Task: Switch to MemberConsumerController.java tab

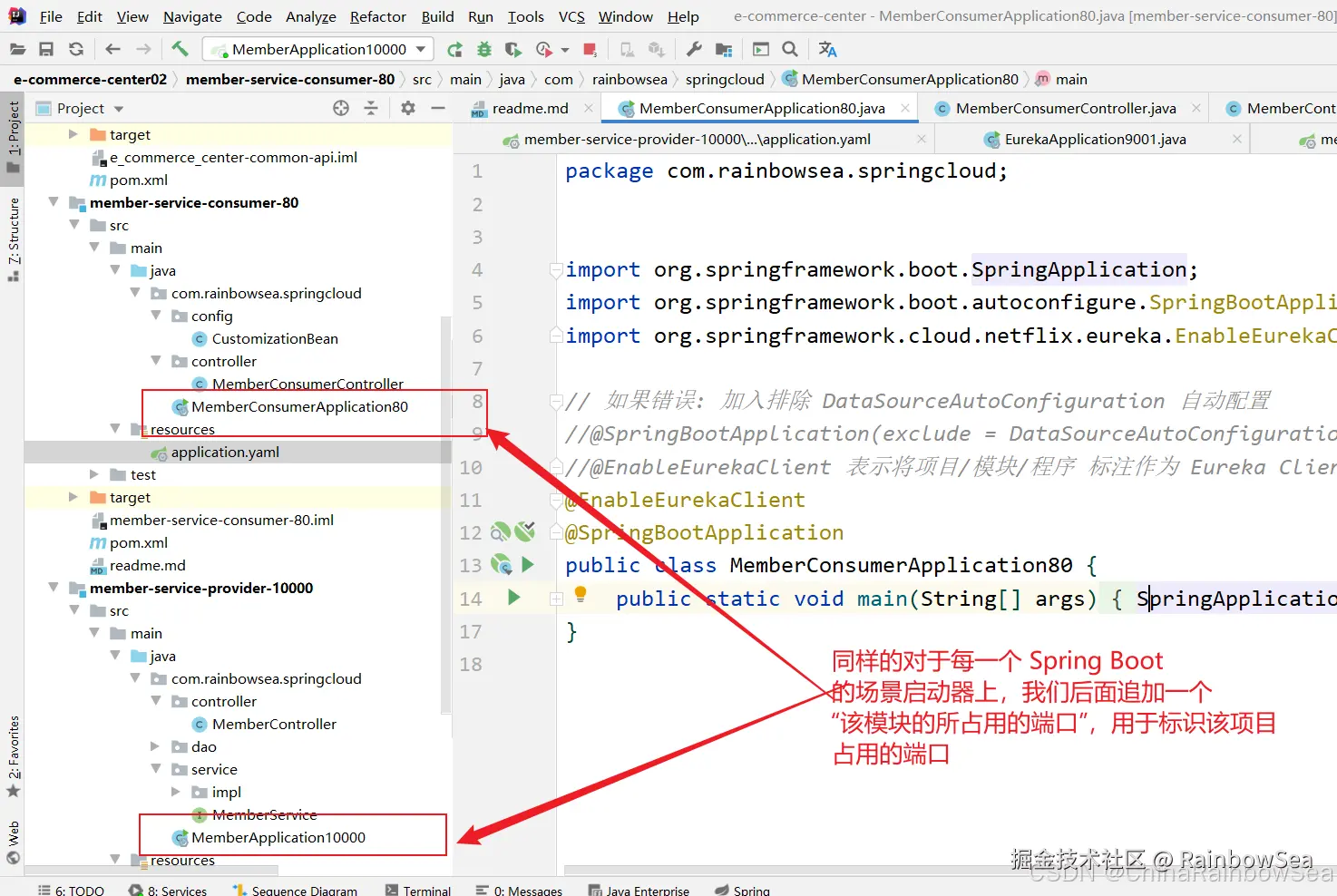Action: click(x=1066, y=108)
